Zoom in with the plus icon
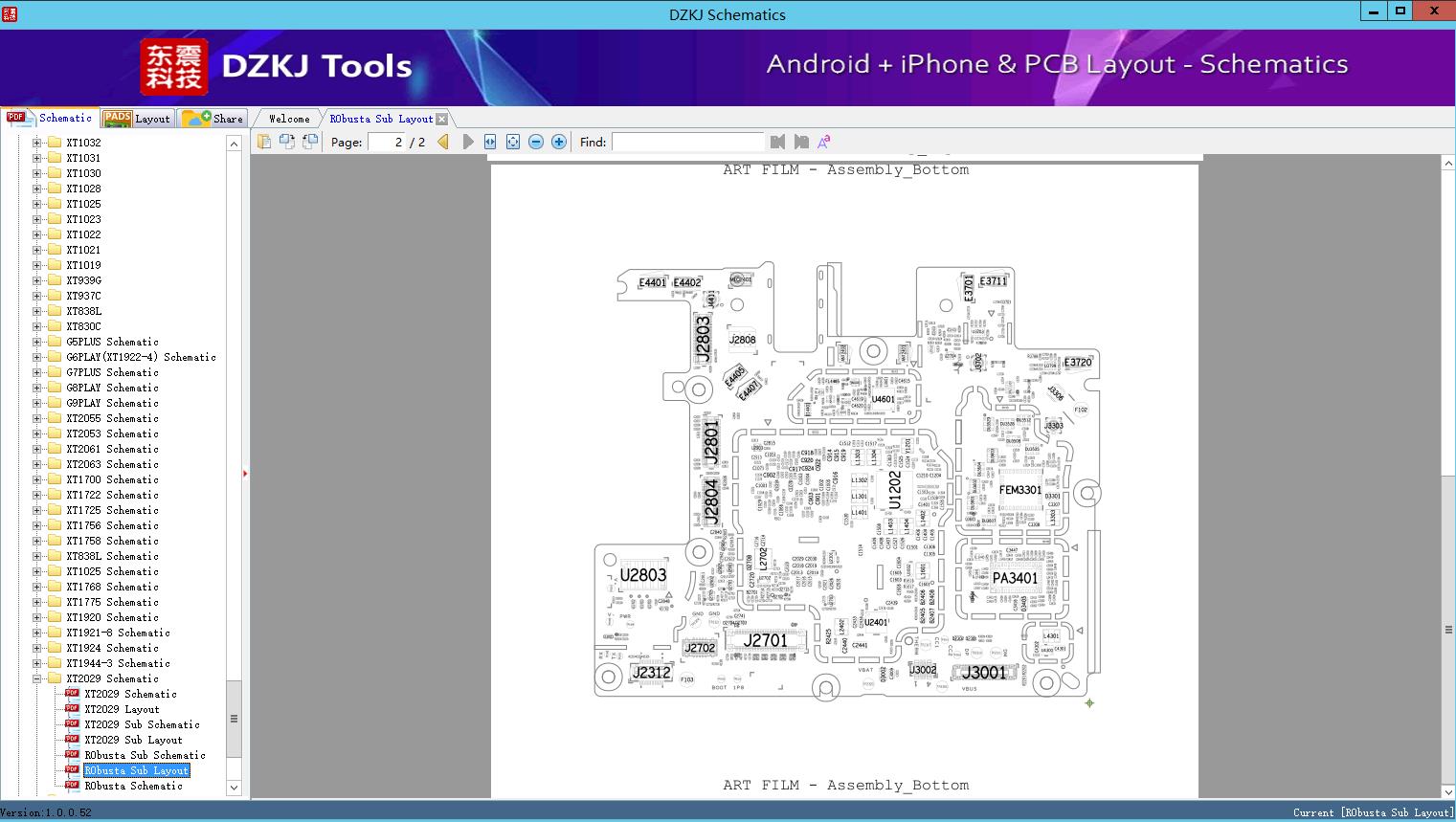Image resolution: width=1456 pixels, height=822 pixels. [559, 142]
